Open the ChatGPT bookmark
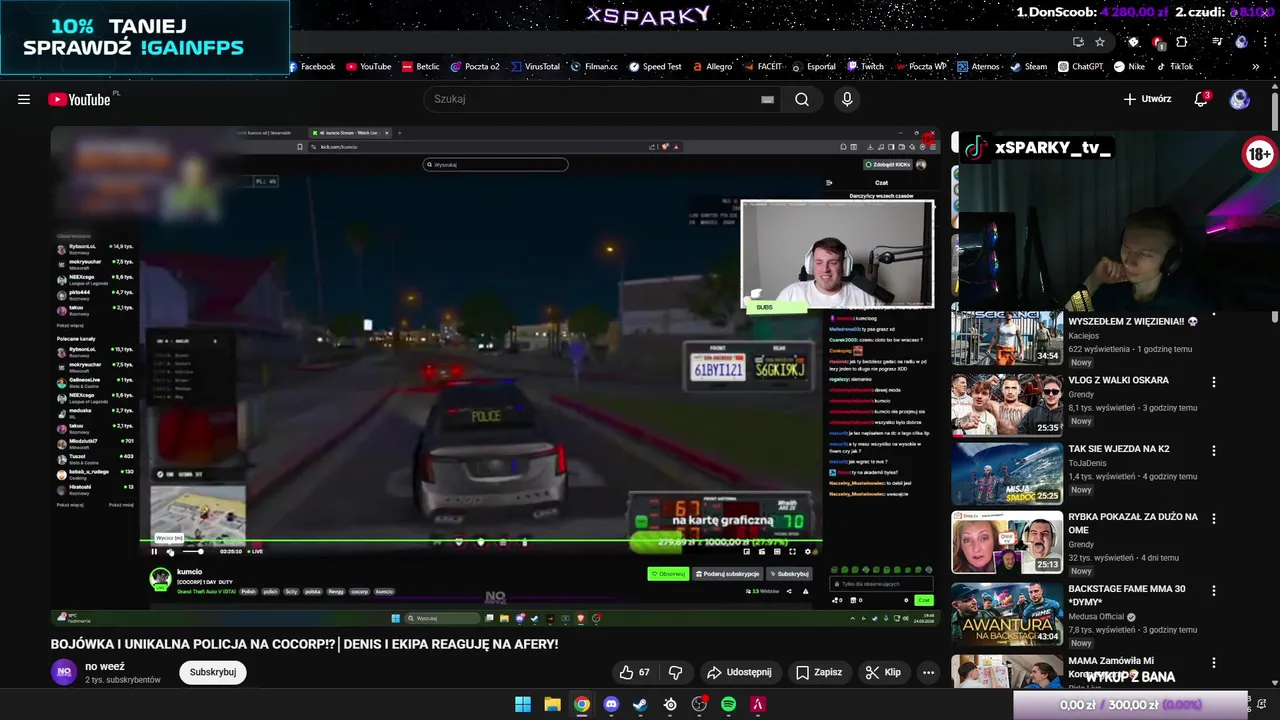 [x=1080, y=67]
